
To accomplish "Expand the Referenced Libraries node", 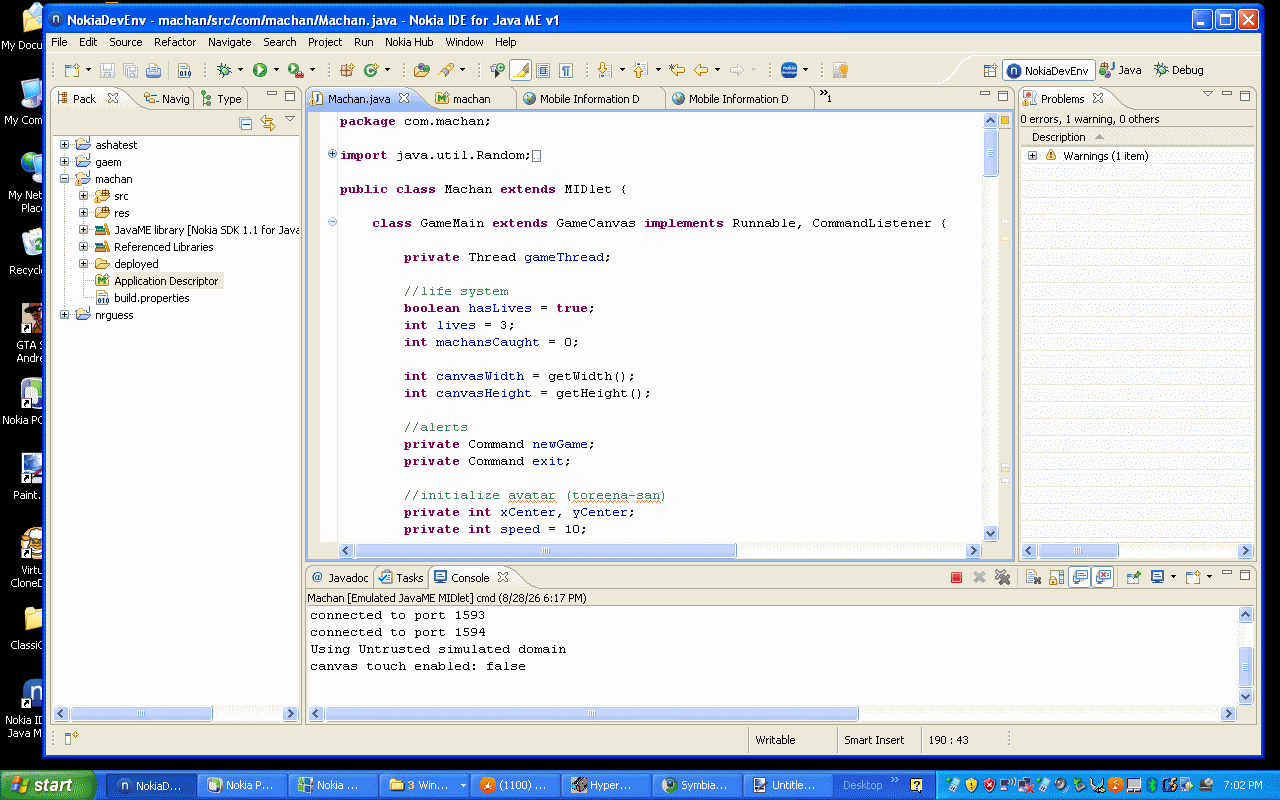I will pos(84,247).
